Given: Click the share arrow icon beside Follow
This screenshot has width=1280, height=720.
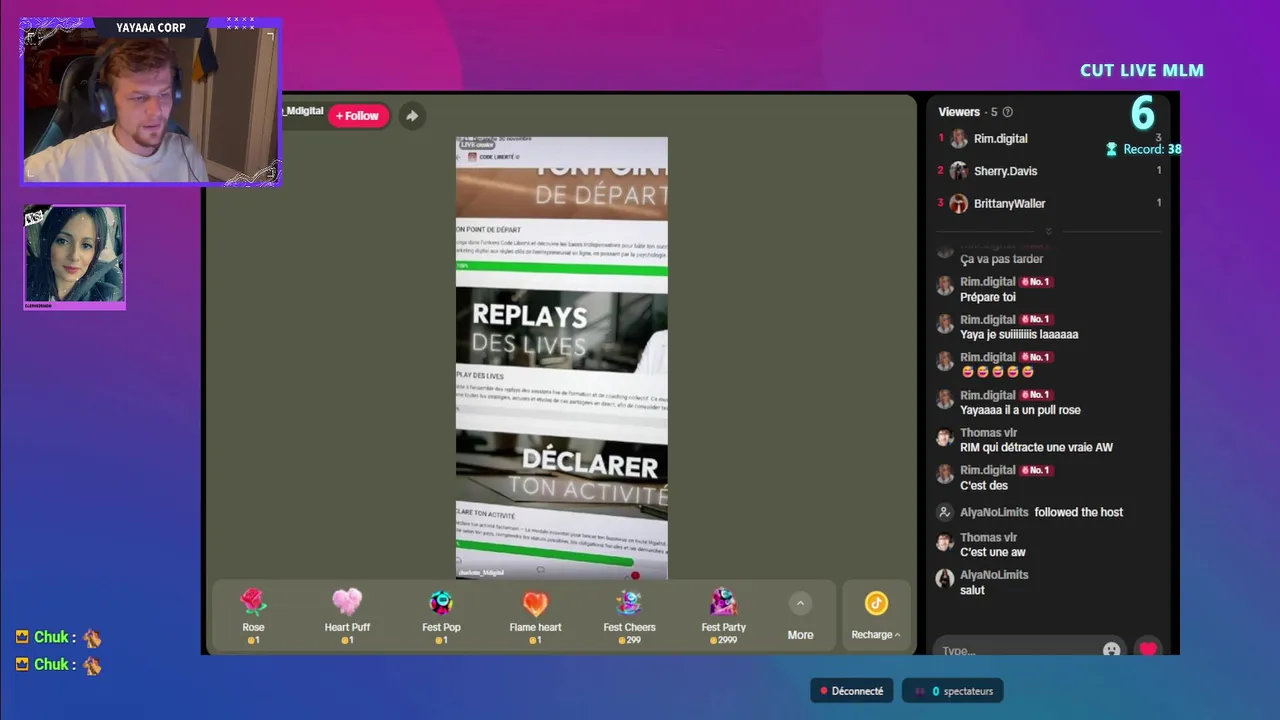Looking at the screenshot, I should pyautogui.click(x=412, y=116).
